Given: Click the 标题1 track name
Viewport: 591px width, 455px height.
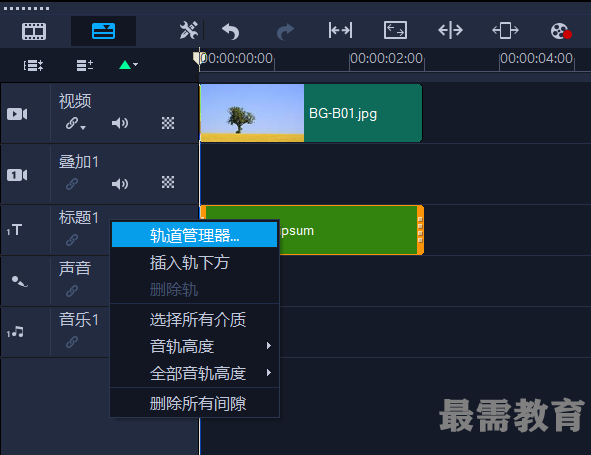Looking at the screenshot, I should tap(79, 218).
